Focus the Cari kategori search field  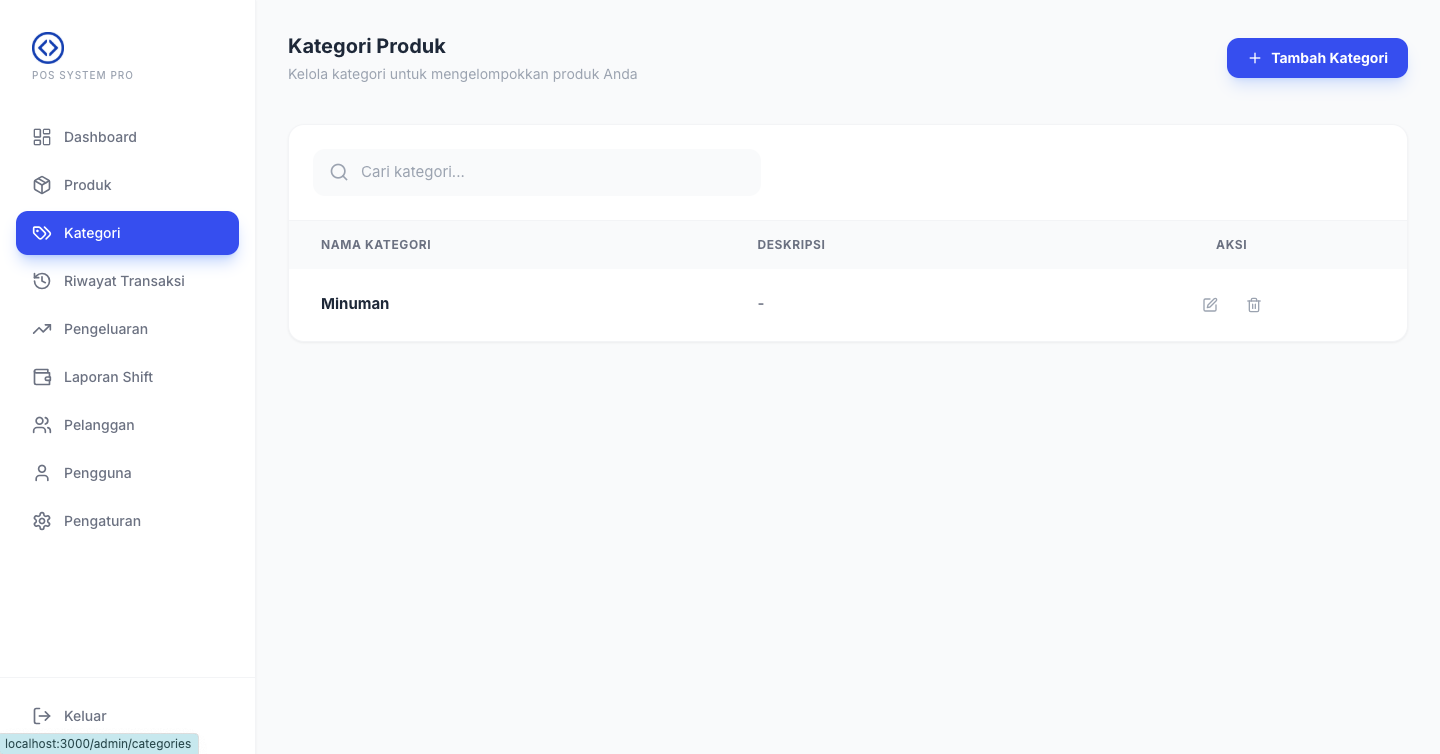tap(550, 172)
